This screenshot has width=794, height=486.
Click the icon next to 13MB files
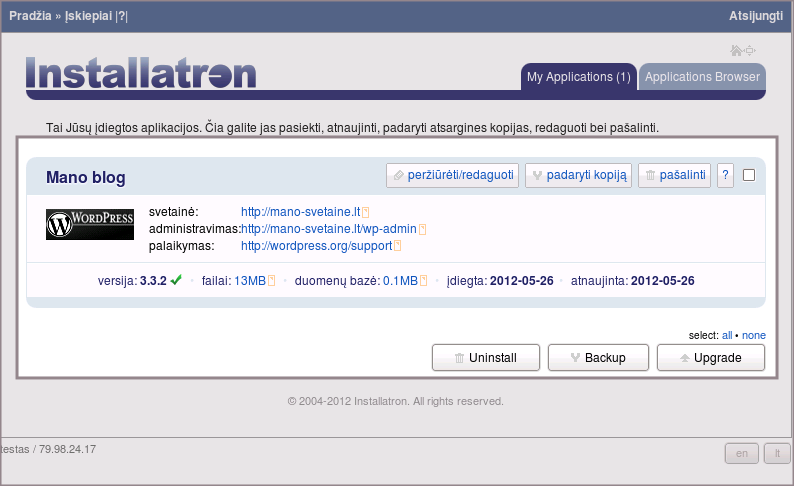(271, 281)
